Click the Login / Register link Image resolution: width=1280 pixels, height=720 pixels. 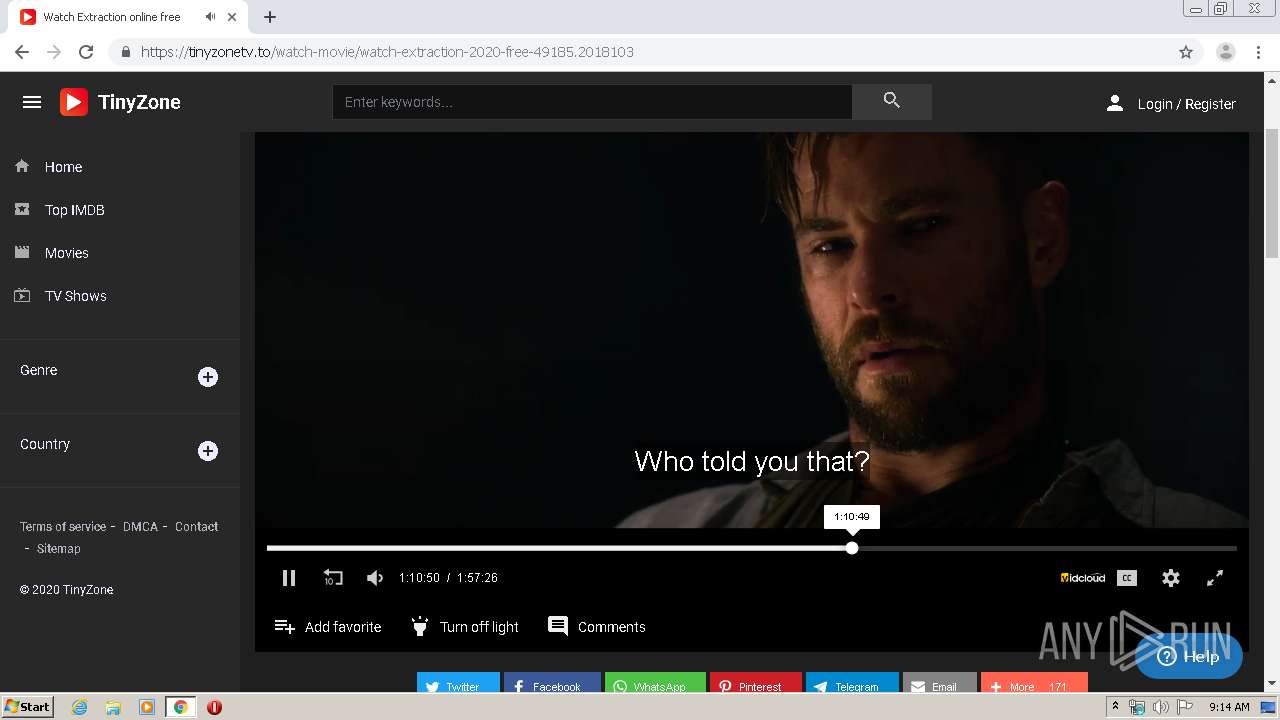point(1170,103)
